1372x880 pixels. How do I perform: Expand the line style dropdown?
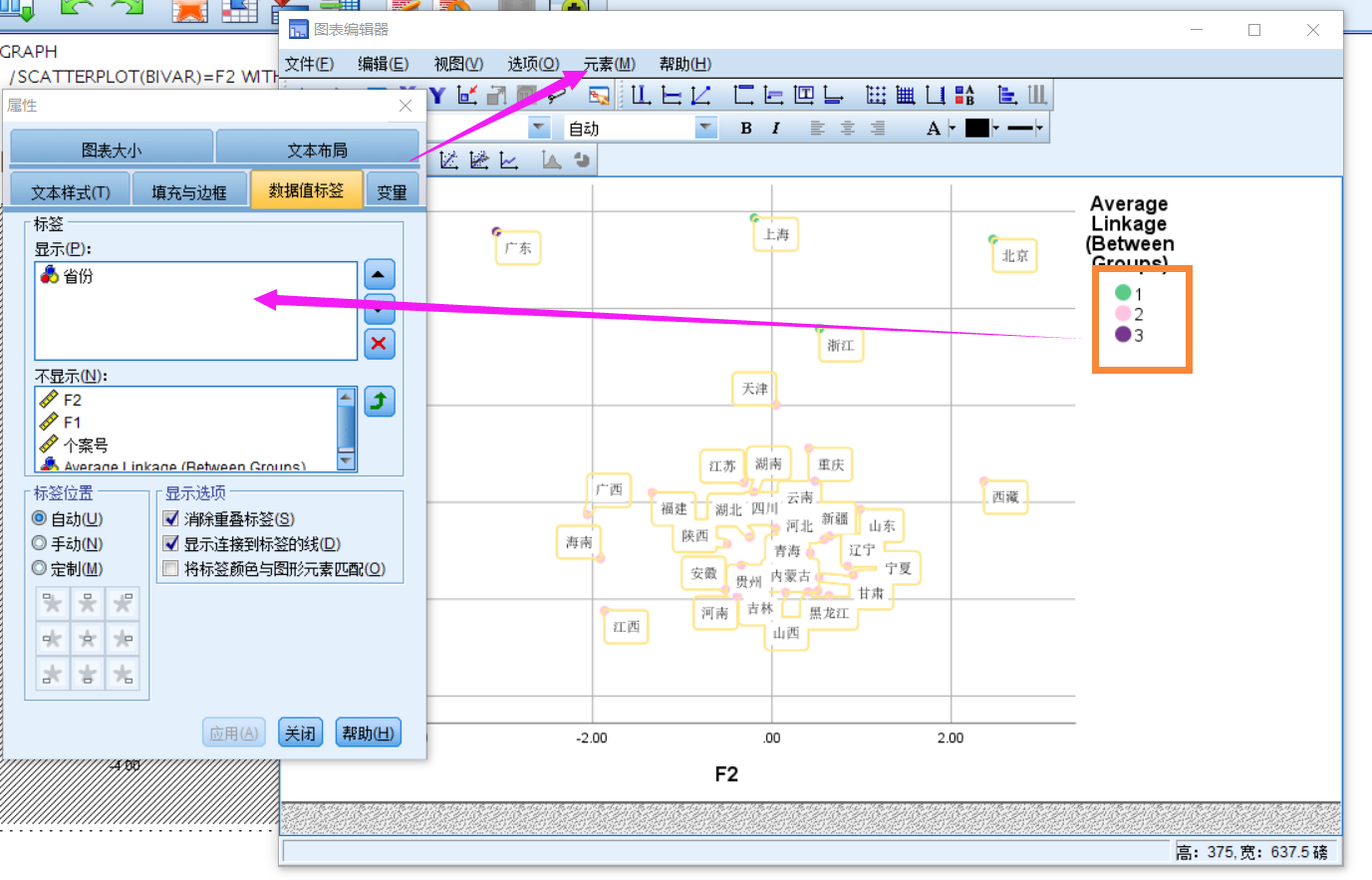[x=1039, y=129]
